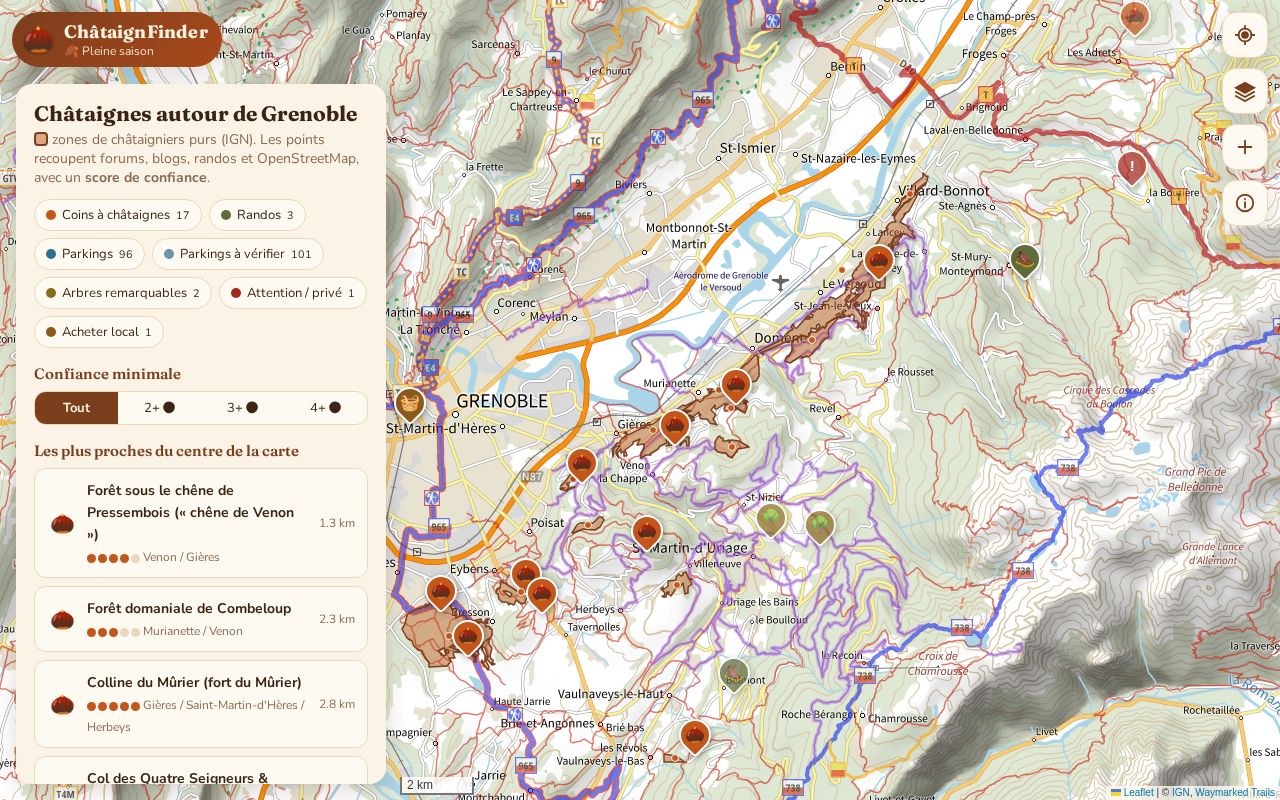Viewport: 1280px width, 800px height.
Task: Select the chestnut marker near Le Versoud
Action: [x=879, y=262]
